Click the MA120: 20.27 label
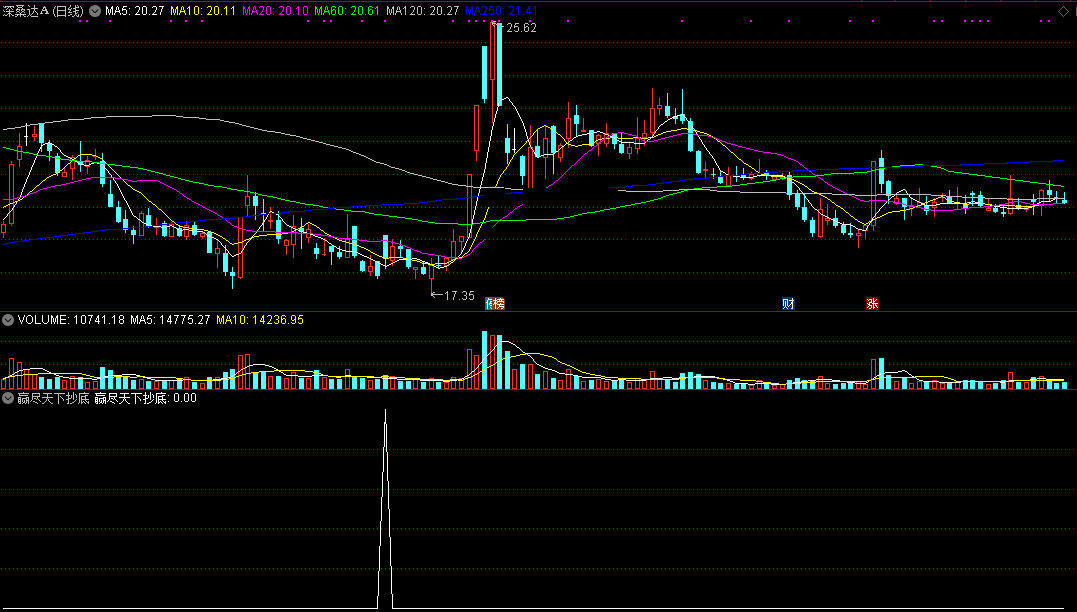 click(422, 11)
